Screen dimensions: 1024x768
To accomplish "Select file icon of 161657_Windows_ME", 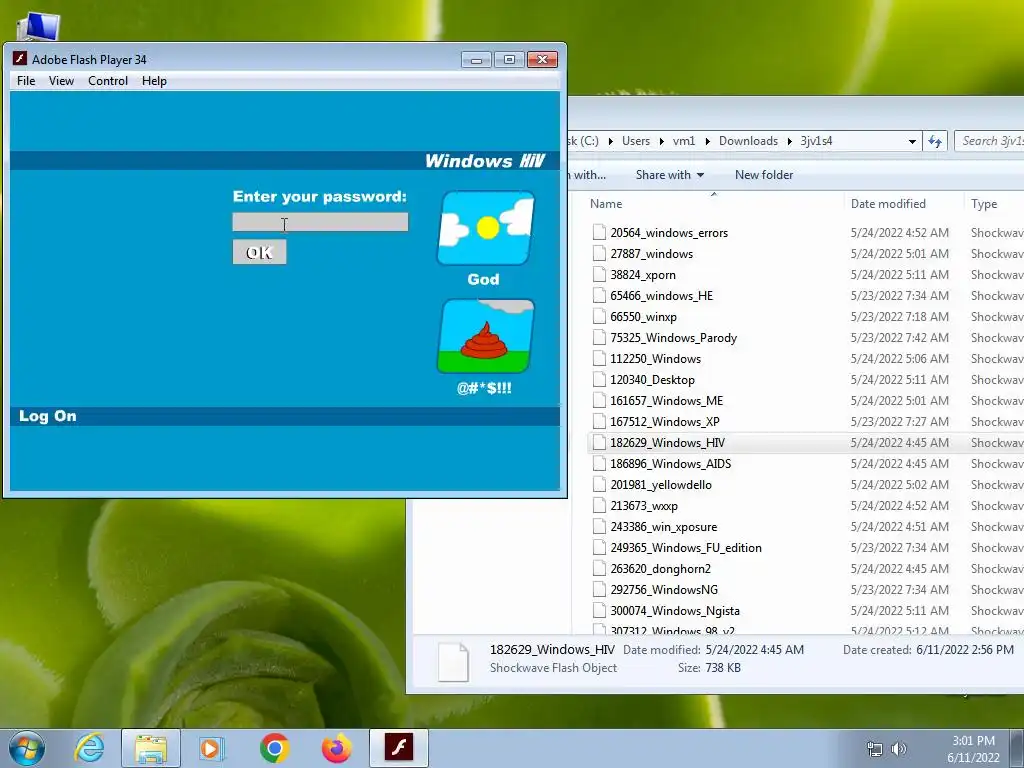I will (599, 400).
